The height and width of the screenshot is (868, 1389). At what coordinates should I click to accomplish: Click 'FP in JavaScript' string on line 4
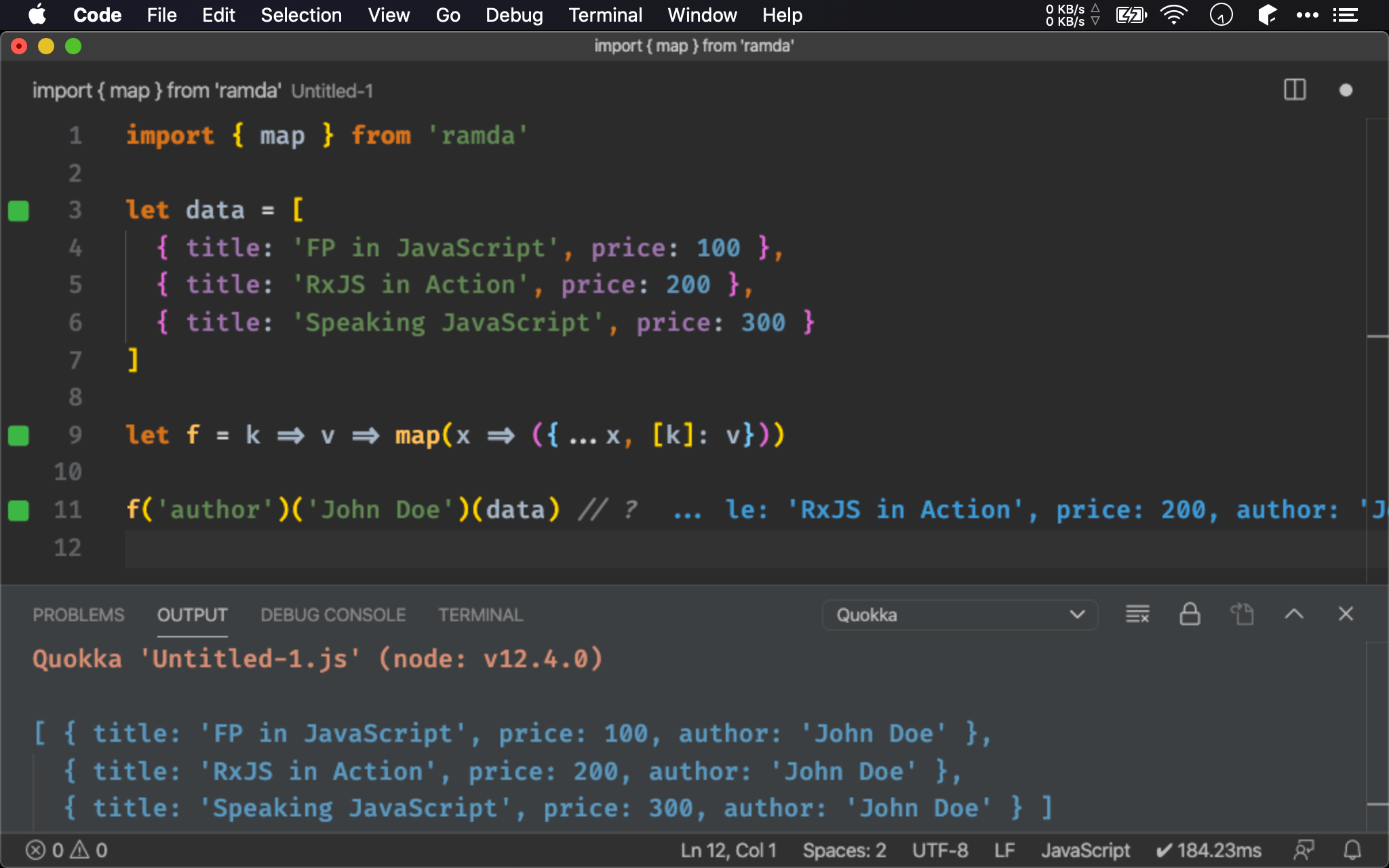click(x=425, y=248)
